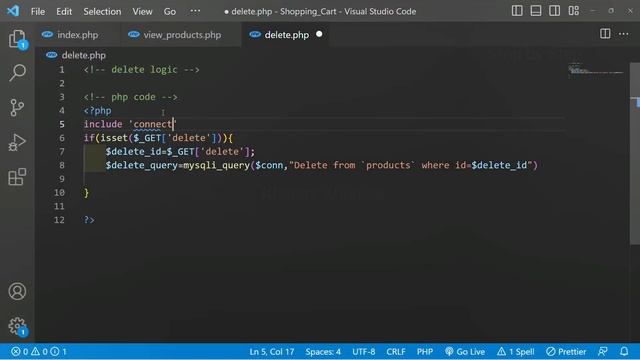Open the Search view in activity bar
640x360 pixels.
tap(17, 73)
